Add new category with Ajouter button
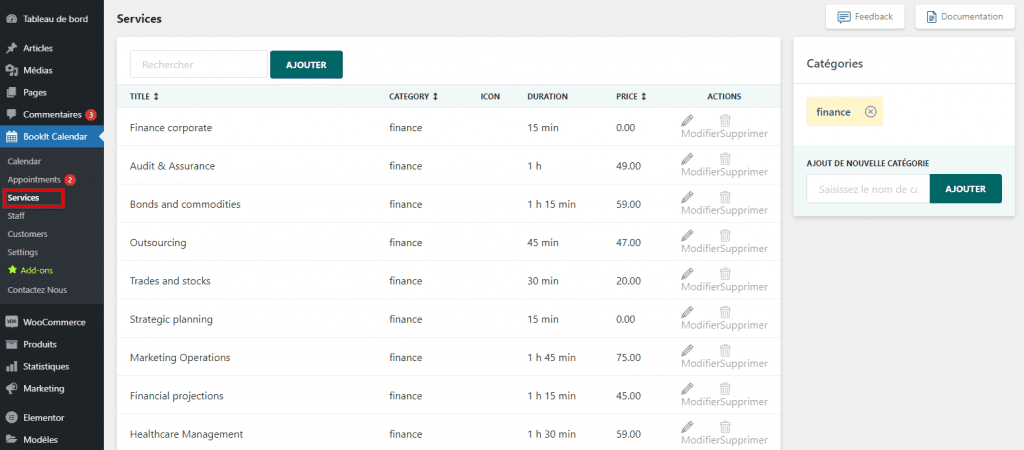The height and width of the screenshot is (450, 1024). pyautogui.click(x=965, y=189)
